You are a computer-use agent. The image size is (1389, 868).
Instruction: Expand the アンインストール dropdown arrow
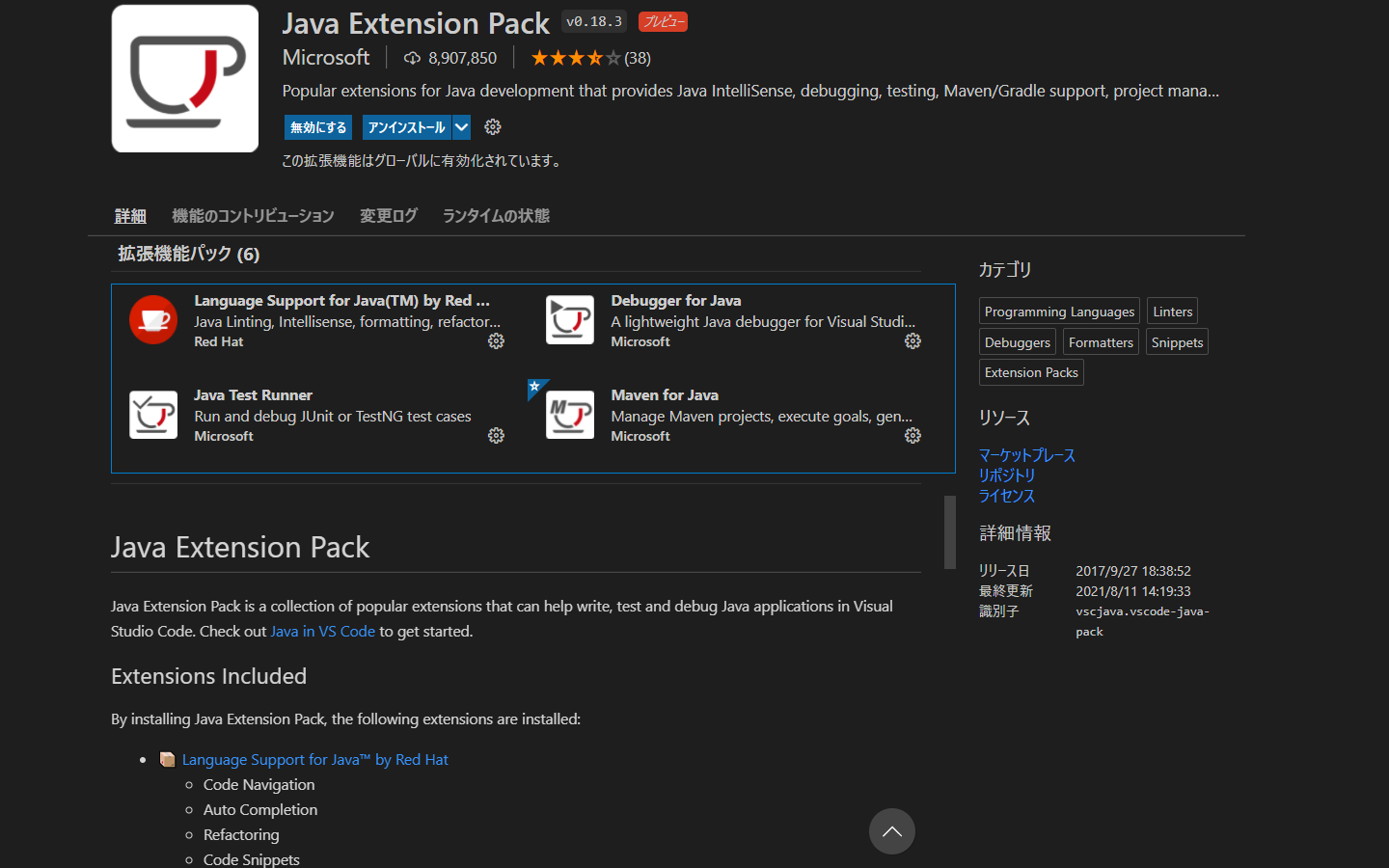[x=461, y=127]
